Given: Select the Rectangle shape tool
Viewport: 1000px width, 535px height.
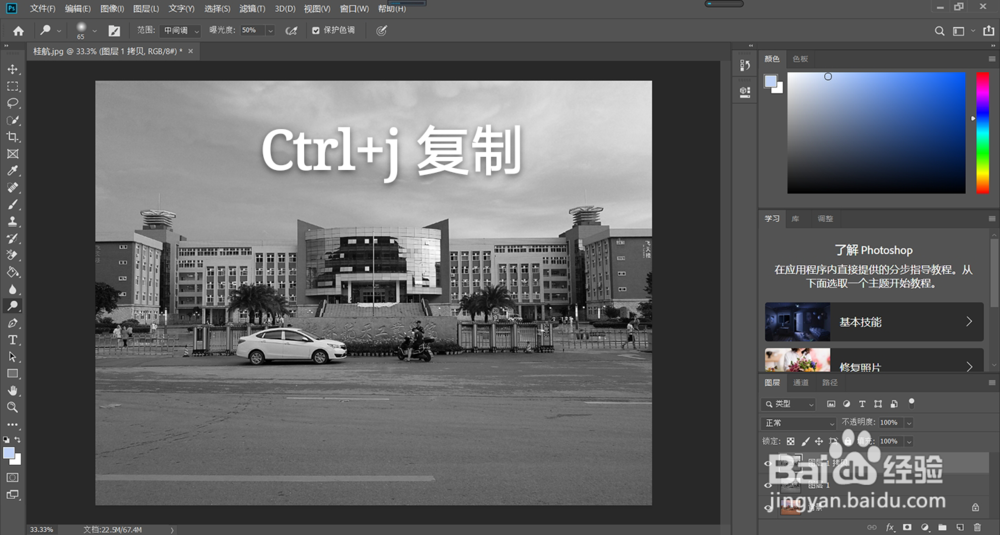Looking at the screenshot, I should pyautogui.click(x=12, y=374).
